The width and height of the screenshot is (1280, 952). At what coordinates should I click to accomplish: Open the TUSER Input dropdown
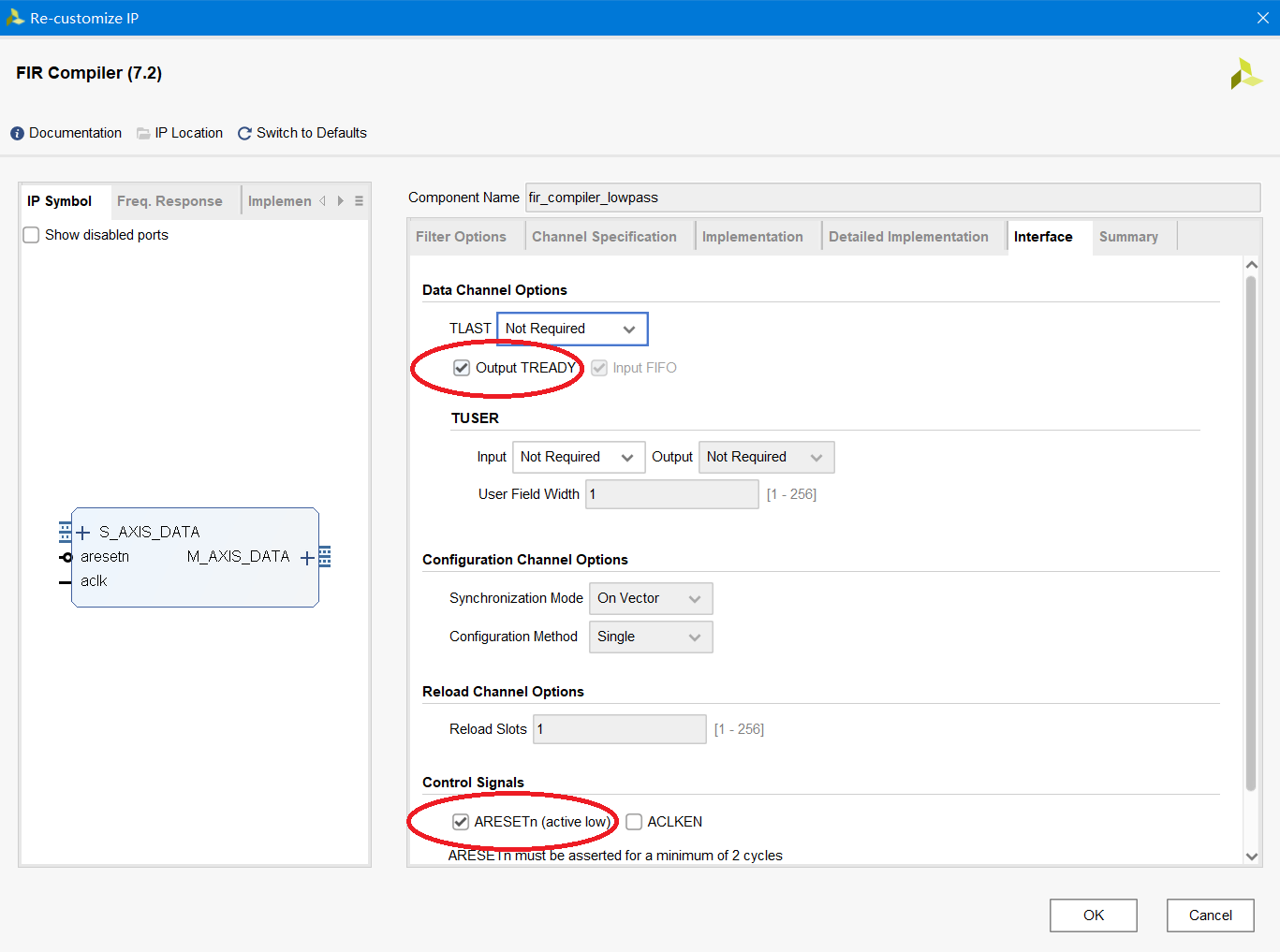(579, 457)
